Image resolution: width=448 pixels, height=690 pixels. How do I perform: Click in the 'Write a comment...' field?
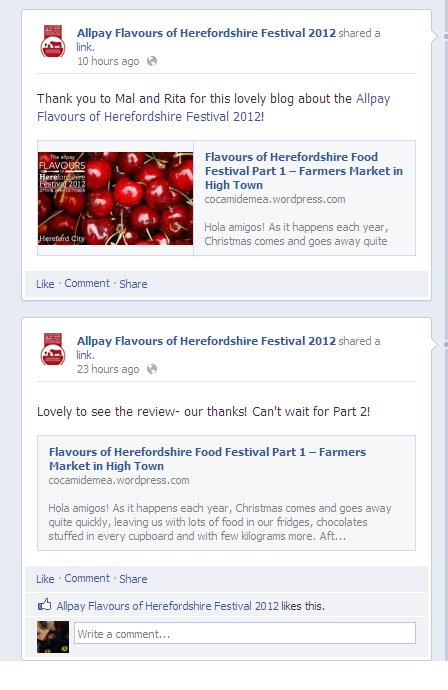(x=245, y=633)
